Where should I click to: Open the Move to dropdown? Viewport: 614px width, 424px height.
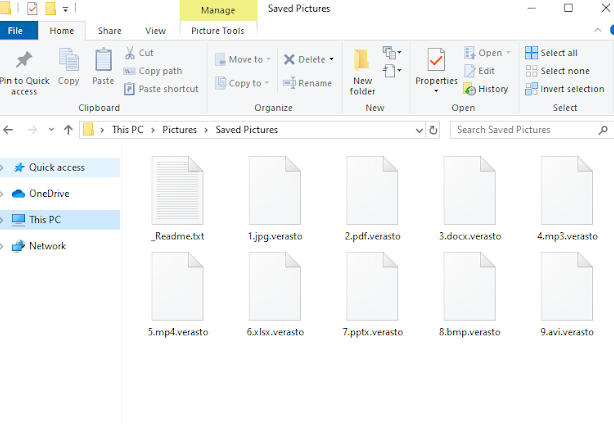241,59
